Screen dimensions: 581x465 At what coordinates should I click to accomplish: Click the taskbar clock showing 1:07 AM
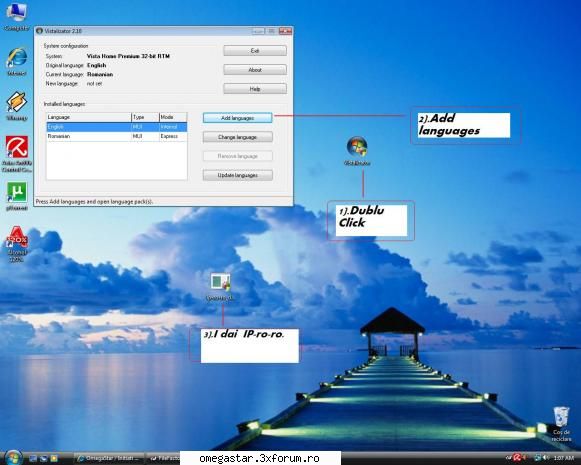pos(563,458)
